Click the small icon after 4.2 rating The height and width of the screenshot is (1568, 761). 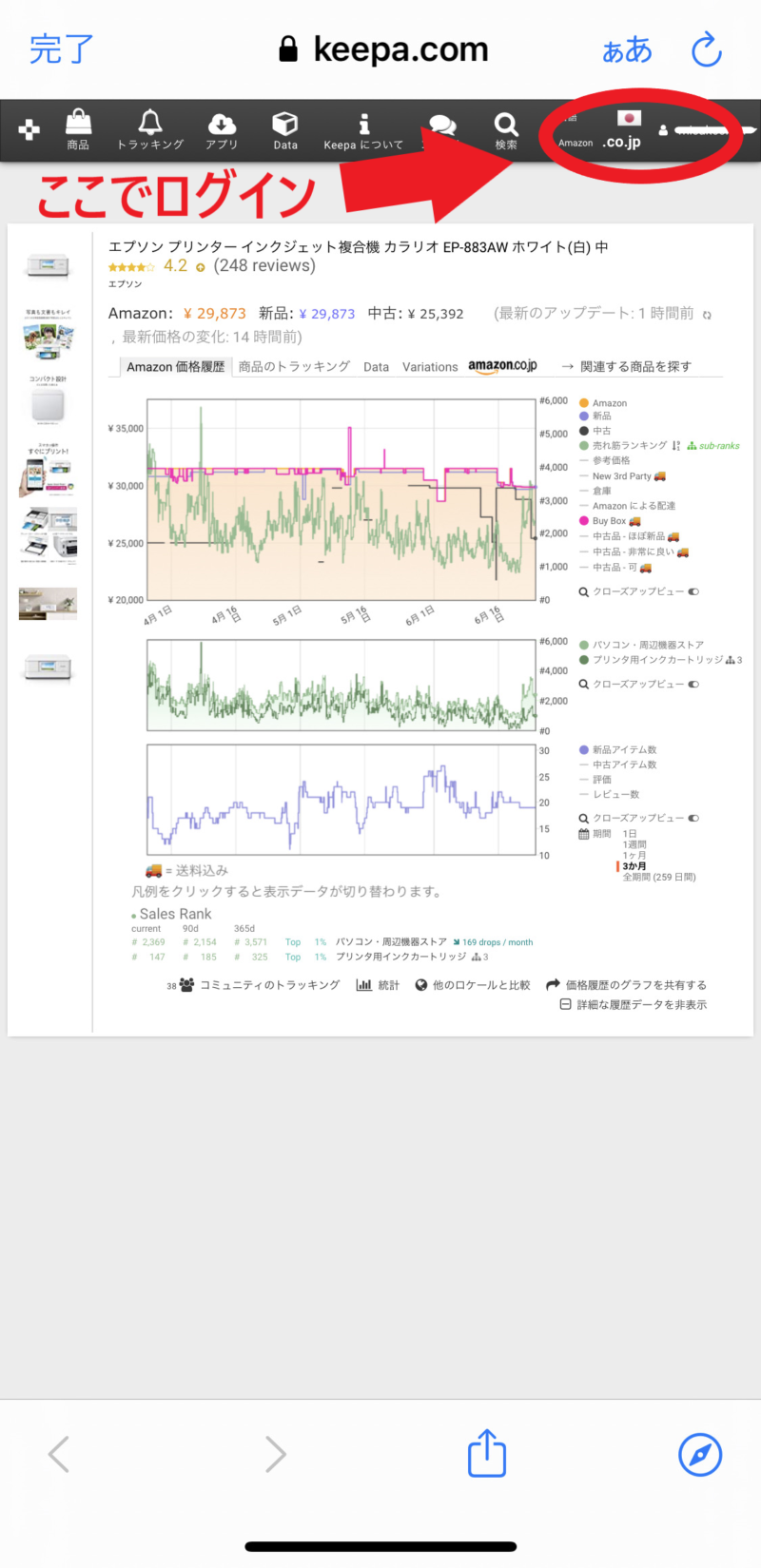(201, 267)
